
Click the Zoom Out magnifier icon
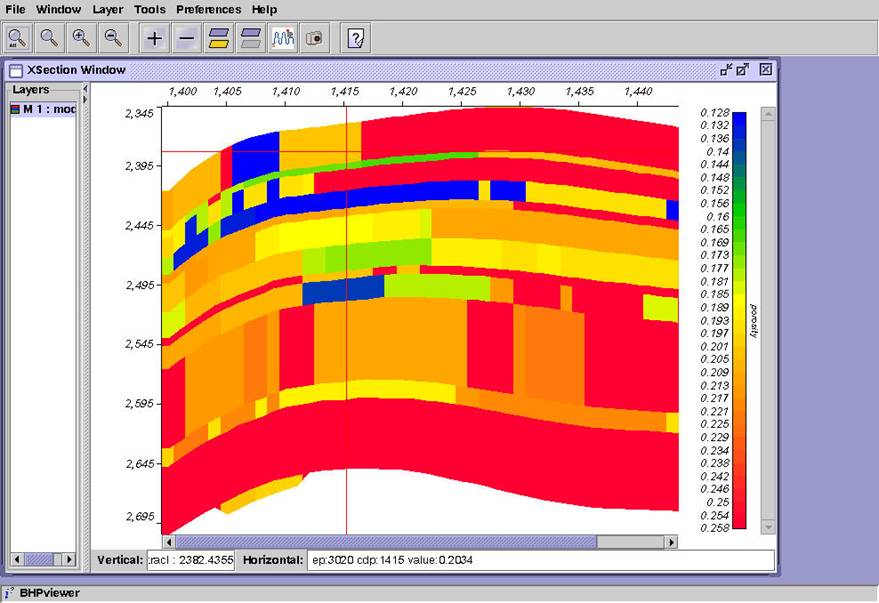[x=114, y=38]
